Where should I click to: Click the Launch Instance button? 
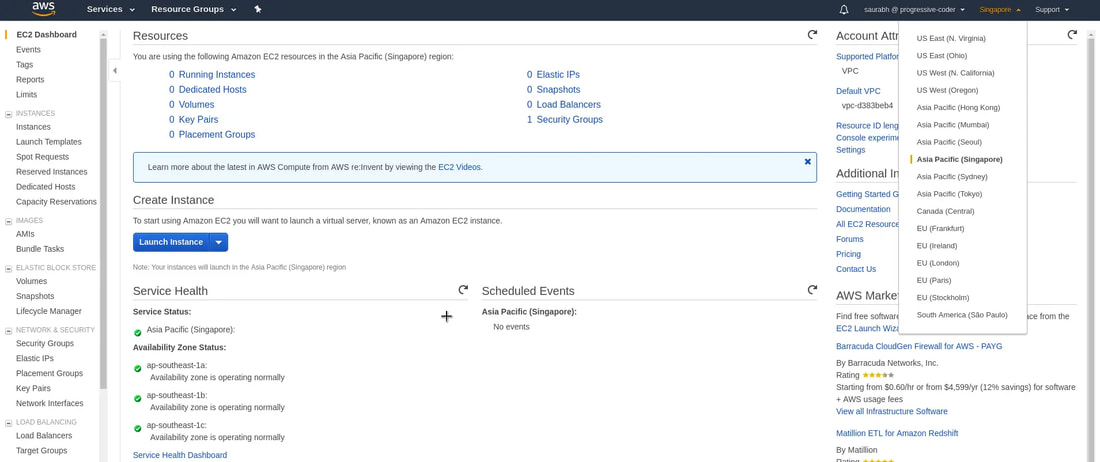(x=171, y=242)
